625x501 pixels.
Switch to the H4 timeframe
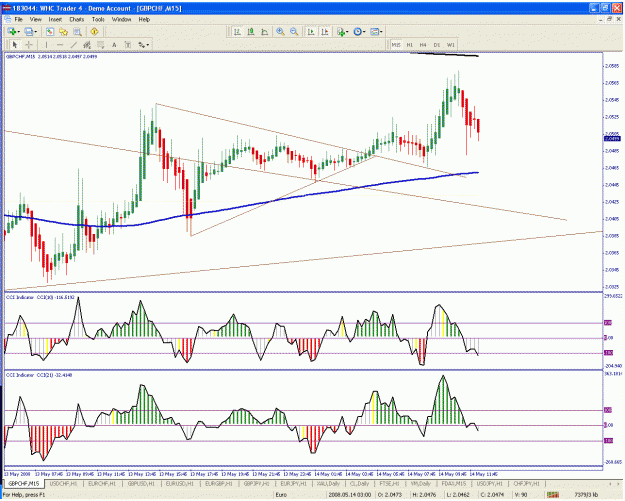click(423, 45)
